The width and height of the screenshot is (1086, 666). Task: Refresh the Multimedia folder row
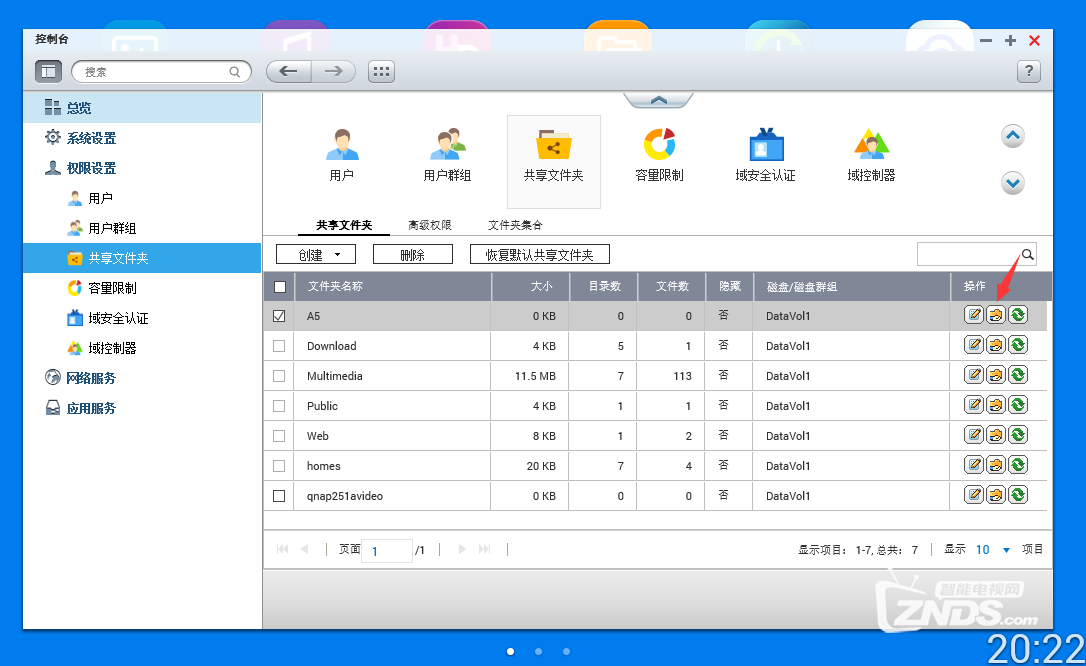[1018, 375]
